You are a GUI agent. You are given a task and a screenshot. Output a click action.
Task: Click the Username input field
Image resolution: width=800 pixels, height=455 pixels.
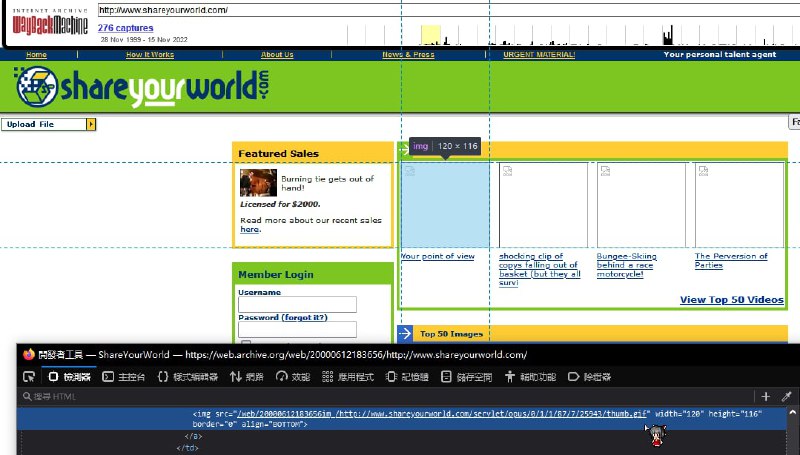[297, 304]
